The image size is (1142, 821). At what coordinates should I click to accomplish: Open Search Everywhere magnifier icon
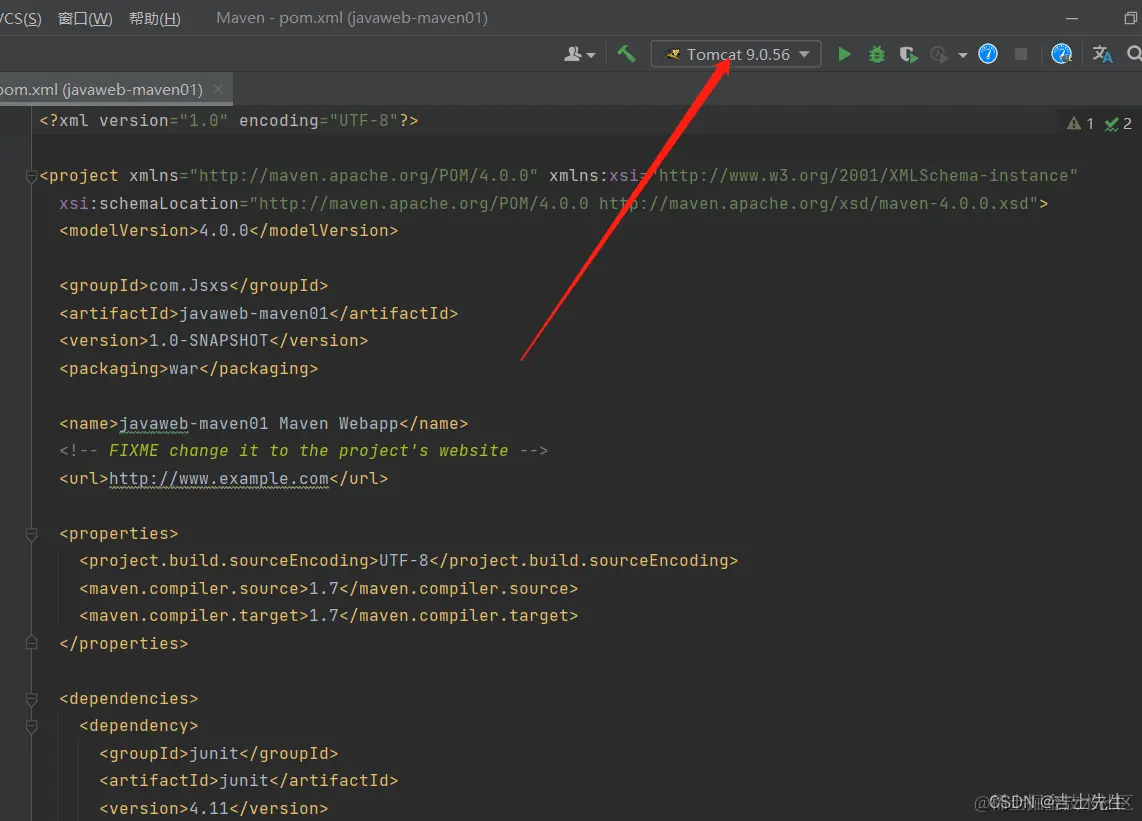pyautogui.click(x=1134, y=54)
